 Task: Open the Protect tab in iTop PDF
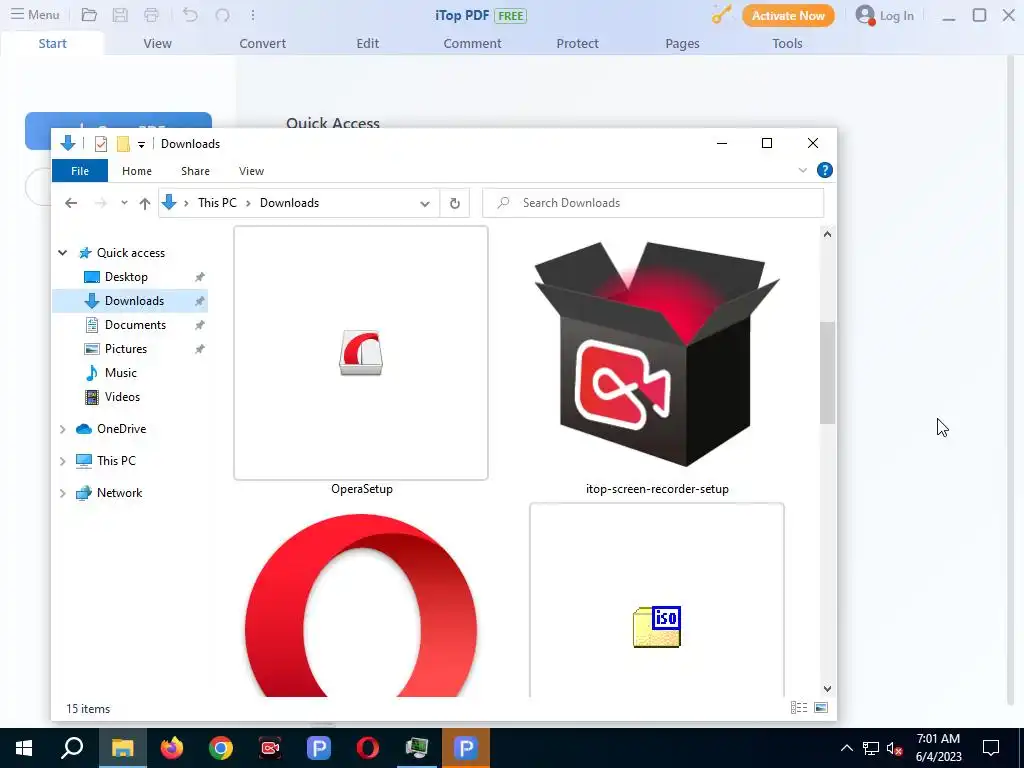[577, 43]
